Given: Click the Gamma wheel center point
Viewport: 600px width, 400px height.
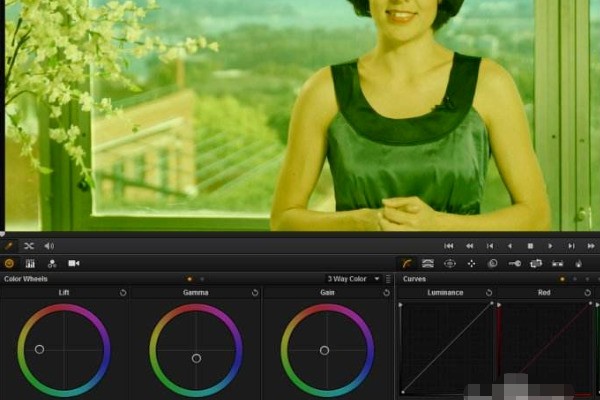Looking at the screenshot, I should (196, 357).
